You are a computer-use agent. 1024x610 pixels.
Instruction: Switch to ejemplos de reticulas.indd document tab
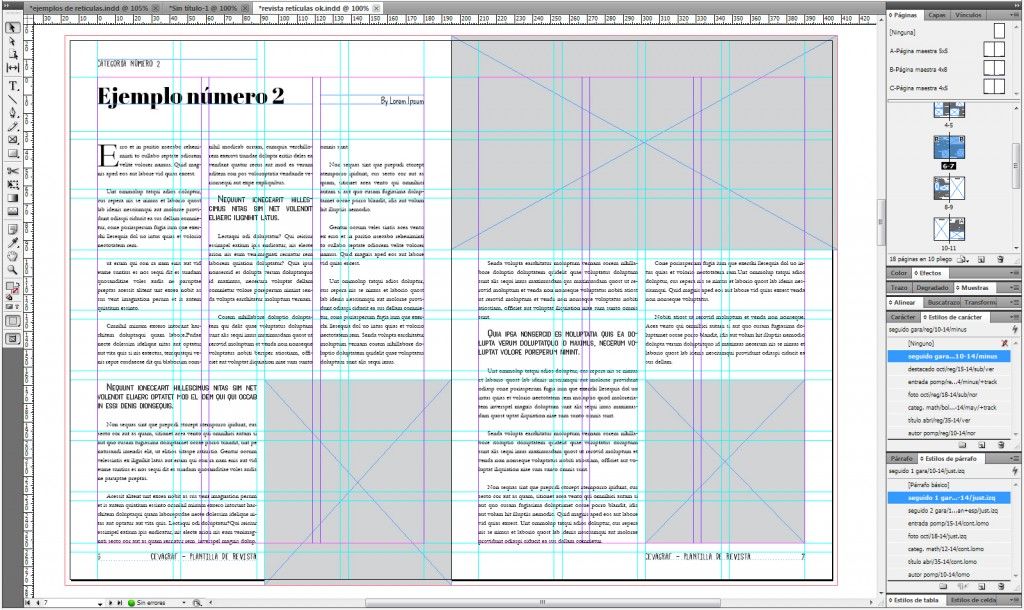pos(89,8)
